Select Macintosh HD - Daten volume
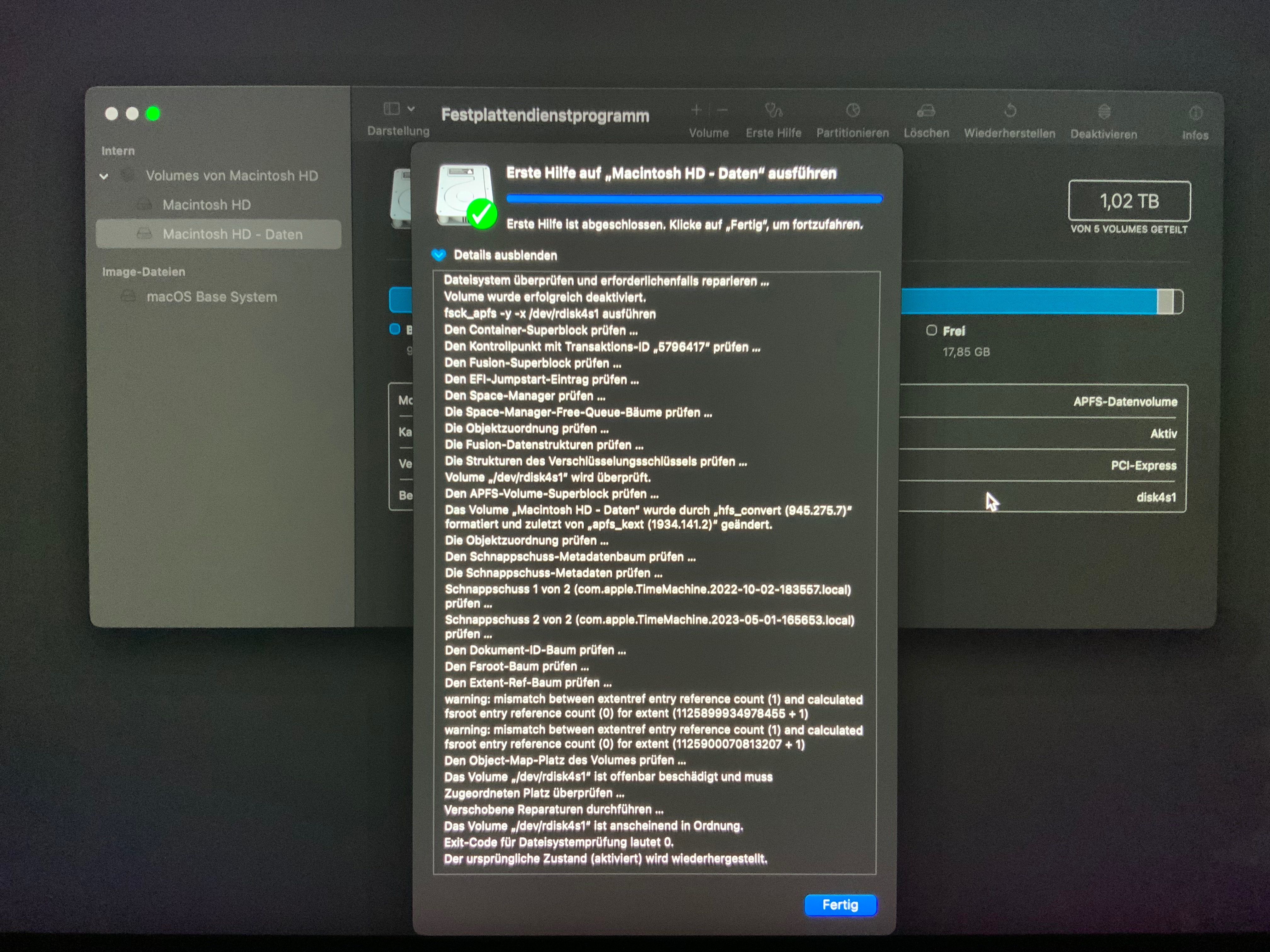This screenshot has width=1270, height=952. [x=232, y=234]
